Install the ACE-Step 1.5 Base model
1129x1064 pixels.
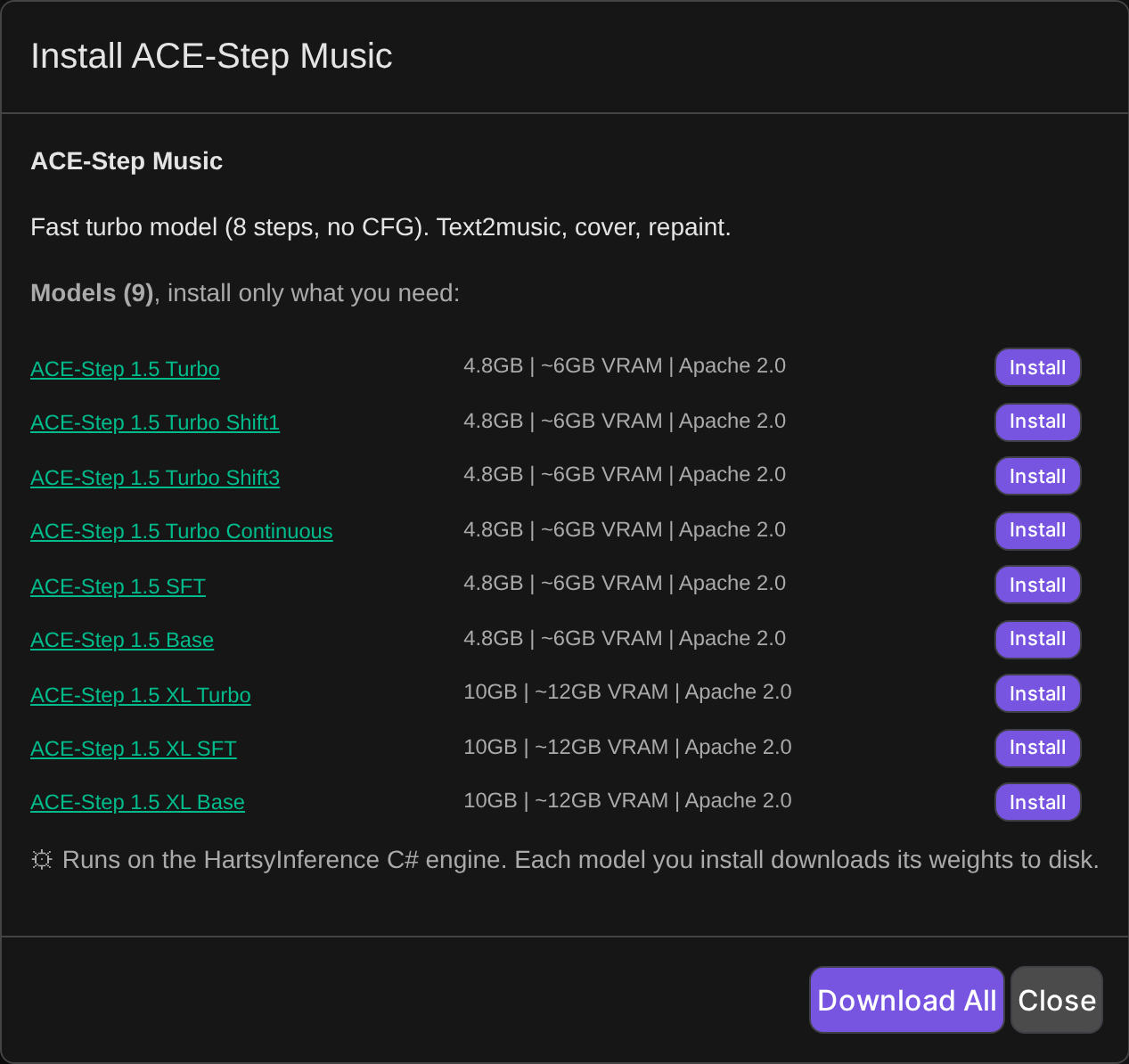pyautogui.click(x=1037, y=639)
